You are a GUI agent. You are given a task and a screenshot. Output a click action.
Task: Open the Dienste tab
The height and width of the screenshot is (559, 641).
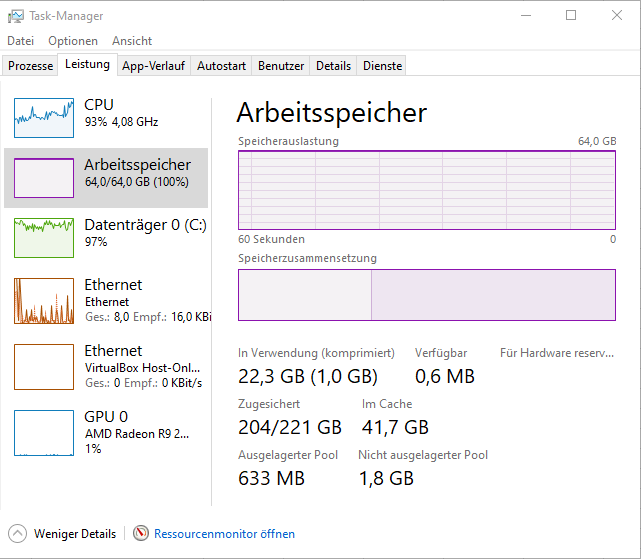(383, 66)
